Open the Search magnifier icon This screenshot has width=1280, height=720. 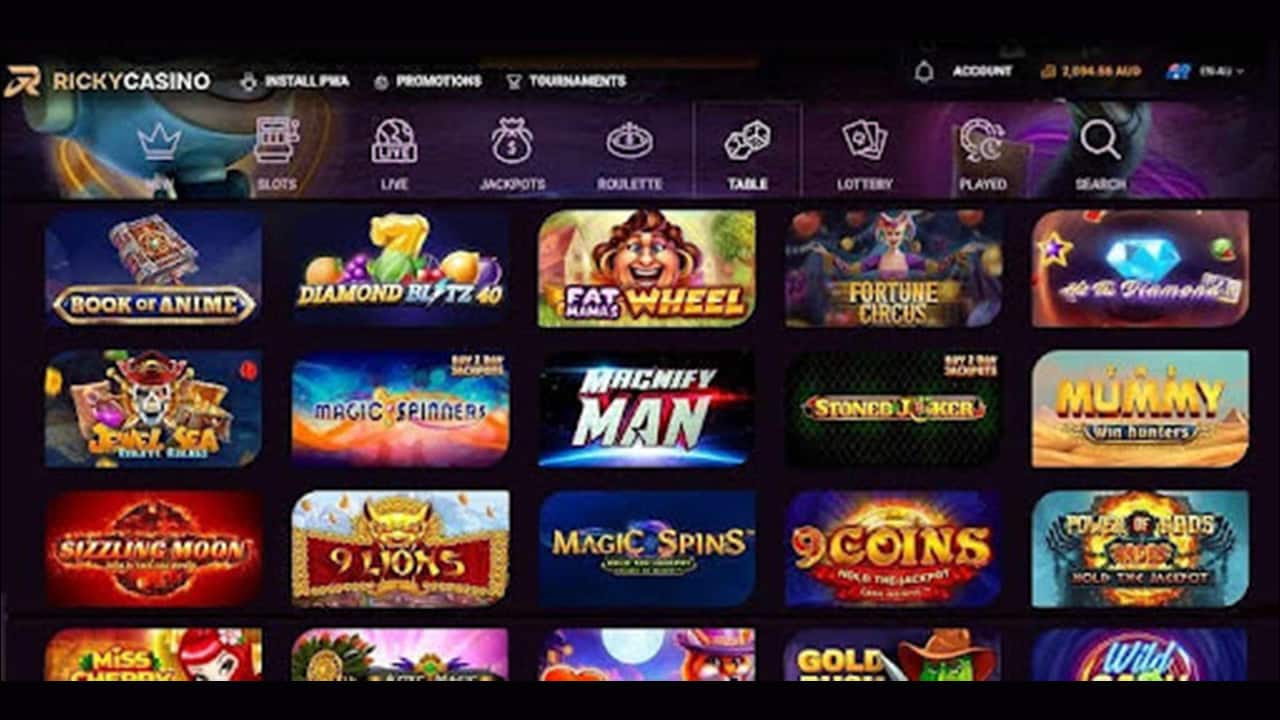click(x=1101, y=140)
